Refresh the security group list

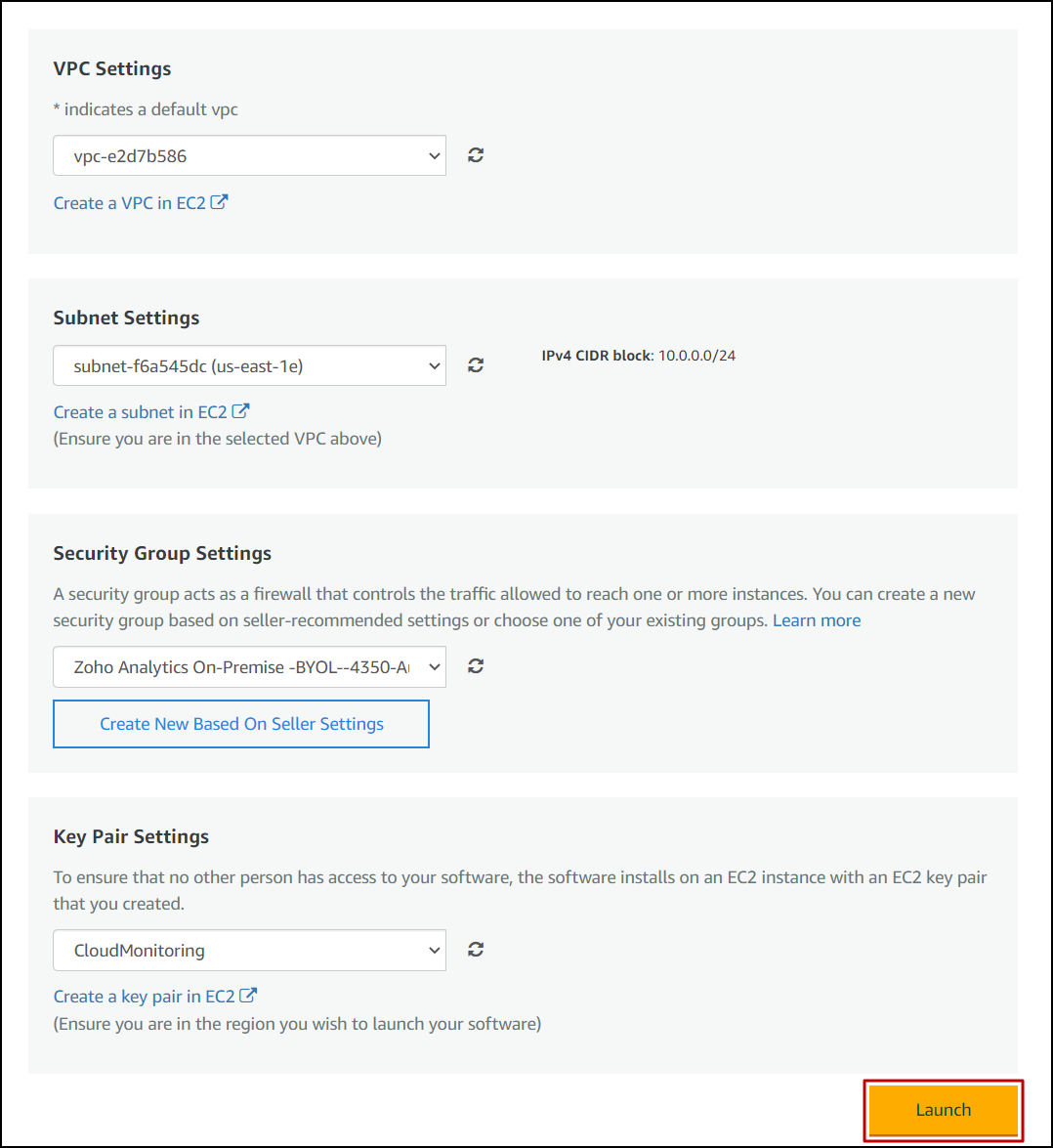pyautogui.click(x=476, y=666)
